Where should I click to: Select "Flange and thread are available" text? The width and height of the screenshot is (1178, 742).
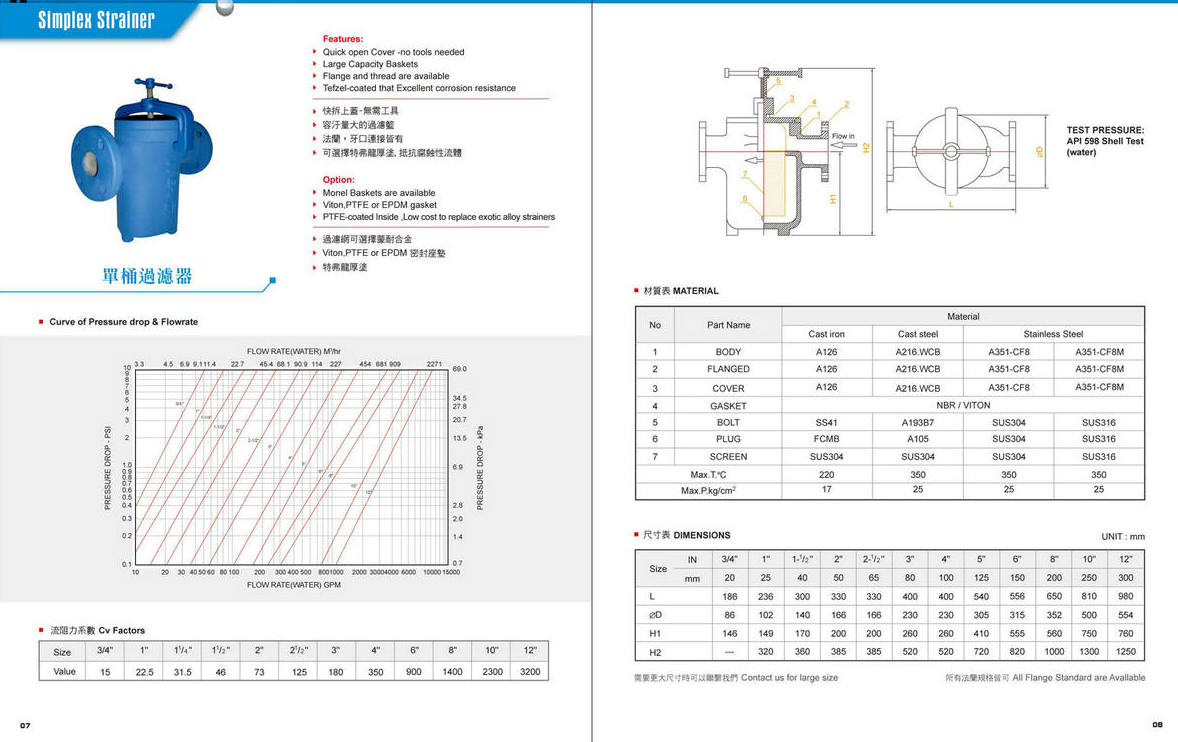click(386, 76)
